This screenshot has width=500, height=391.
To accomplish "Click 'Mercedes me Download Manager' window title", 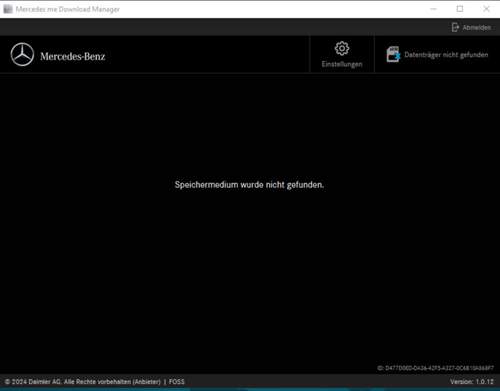I will pyautogui.click(x=68, y=9).
